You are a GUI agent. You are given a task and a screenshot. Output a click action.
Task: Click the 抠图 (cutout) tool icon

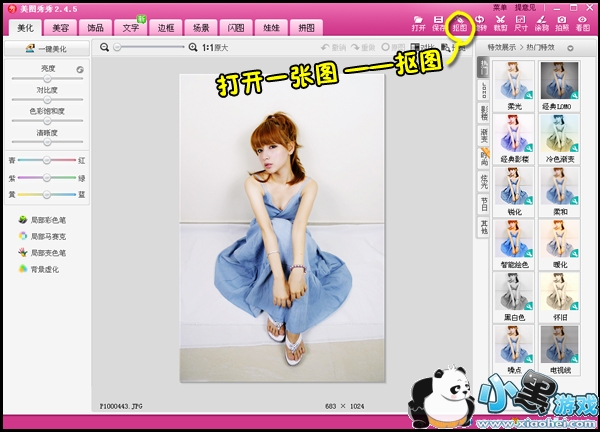pyautogui.click(x=459, y=24)
